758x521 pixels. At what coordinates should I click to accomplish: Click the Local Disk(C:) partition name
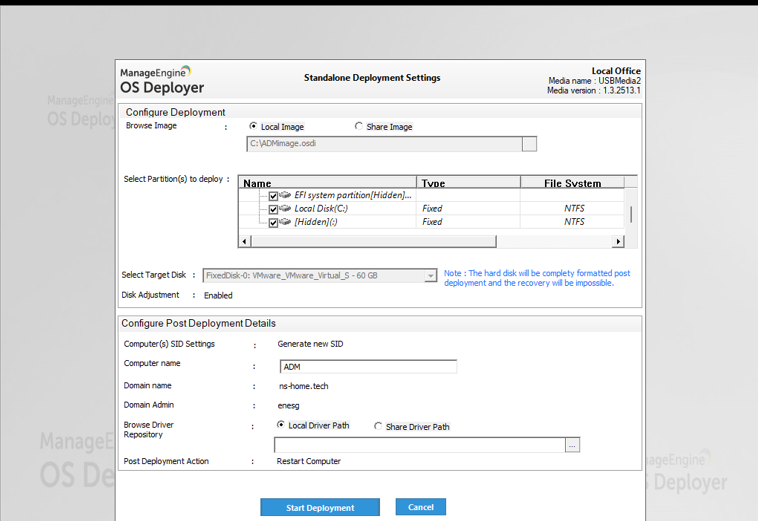click(321, 208)
